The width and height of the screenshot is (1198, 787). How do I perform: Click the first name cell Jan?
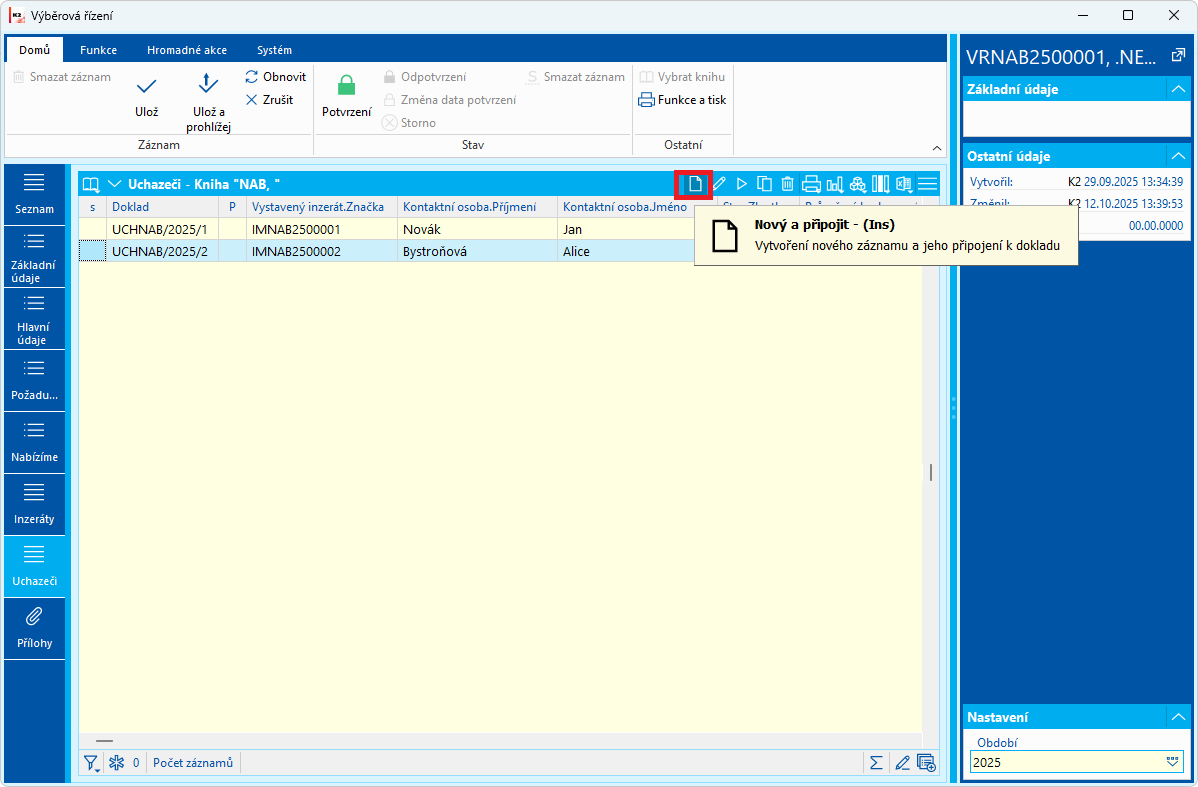(x=625, y=229)
